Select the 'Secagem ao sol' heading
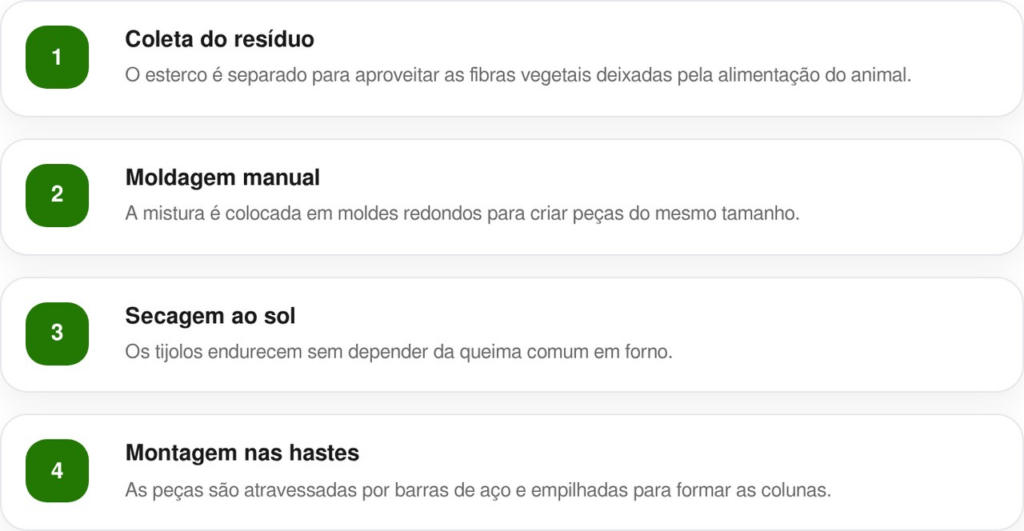The width and height of the screenshot is (1024, 531). coord(210,316)
